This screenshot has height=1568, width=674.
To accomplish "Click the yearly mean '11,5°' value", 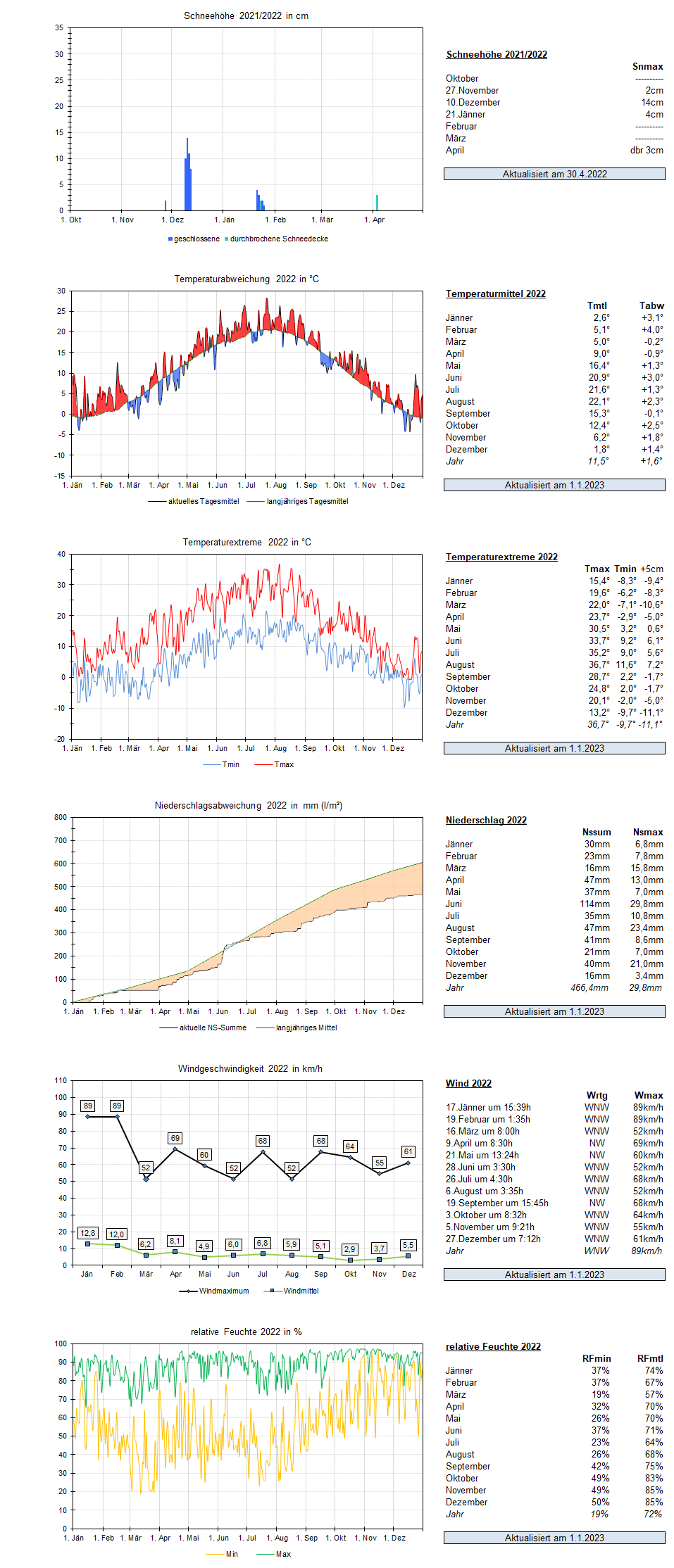I will (598, 461).
